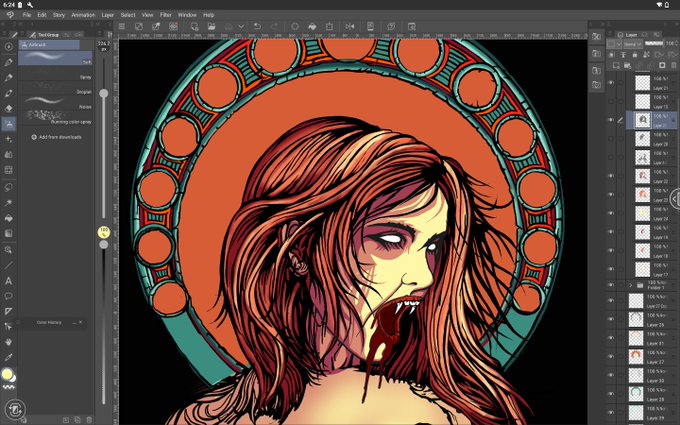The image size is (680, 425).
Task: Click the create layer mask icon
Action: [662, 65]
